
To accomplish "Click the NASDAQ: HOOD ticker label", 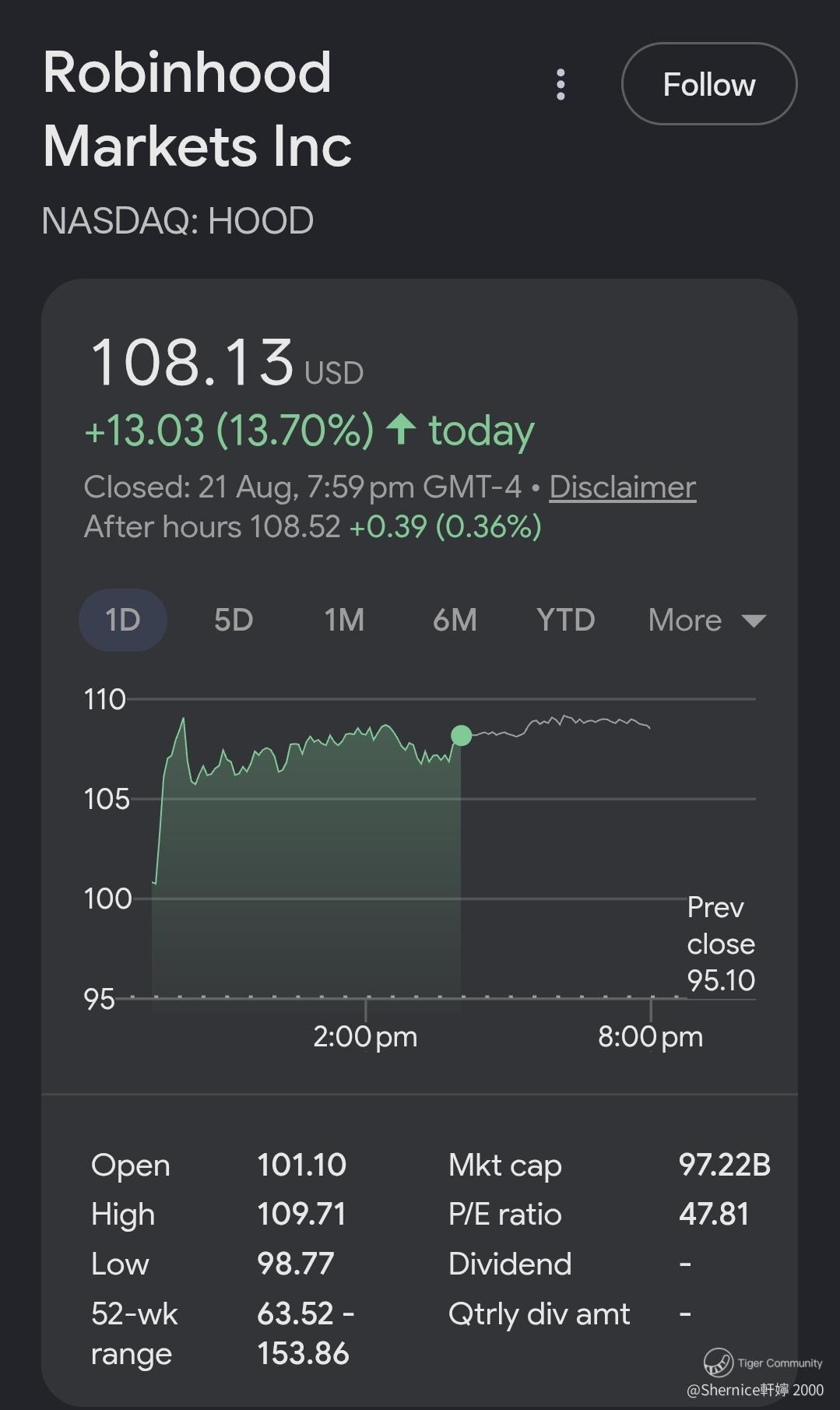I will tap(177, 221).
